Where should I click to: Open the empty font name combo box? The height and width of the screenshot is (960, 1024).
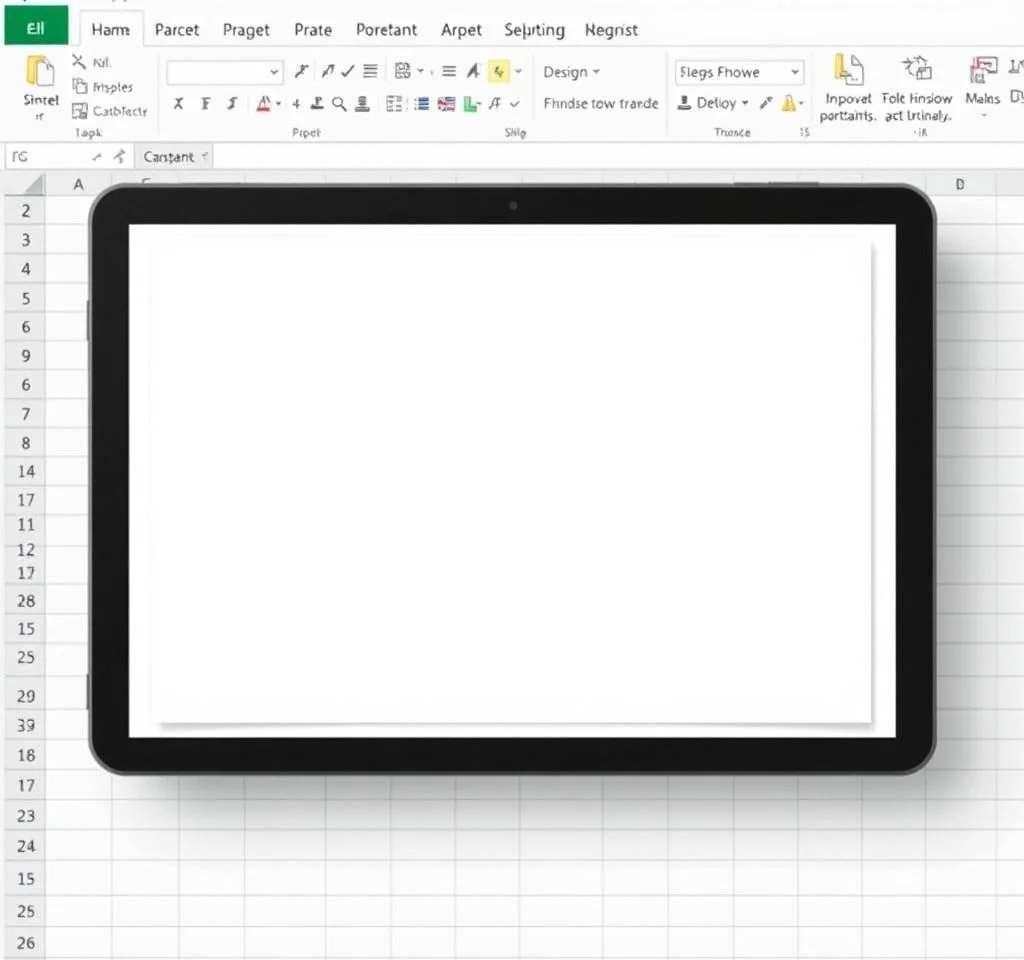[x=225, y=72]
